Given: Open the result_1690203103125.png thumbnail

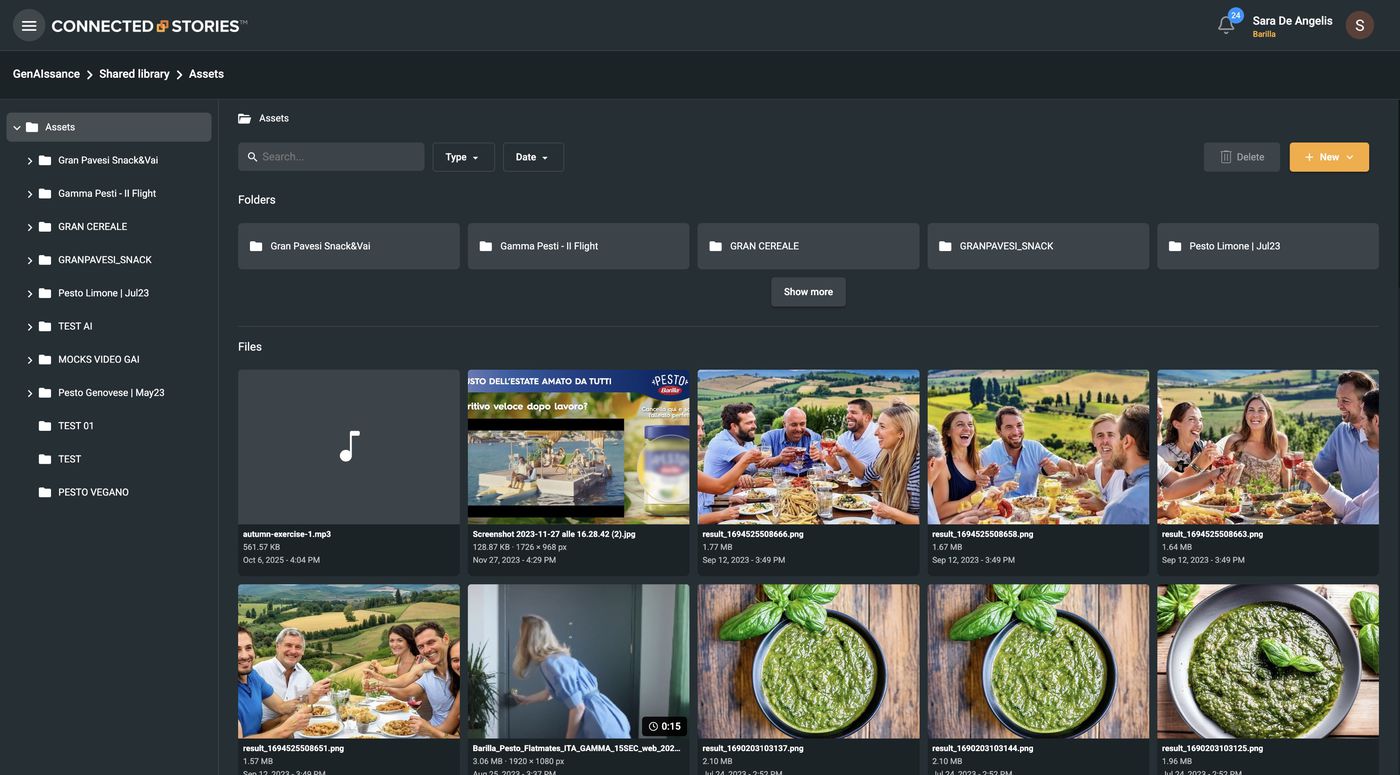Looking at the screenshot, I should click(1268, 662).
